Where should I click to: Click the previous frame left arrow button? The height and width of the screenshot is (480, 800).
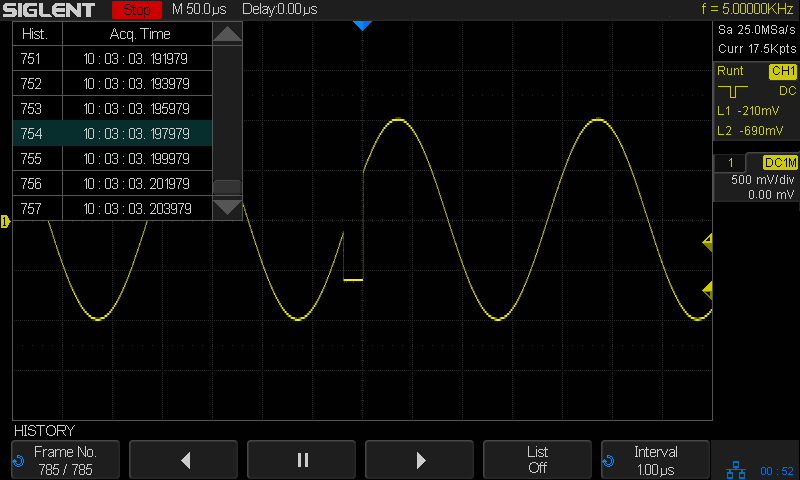(x=185, y=460)
